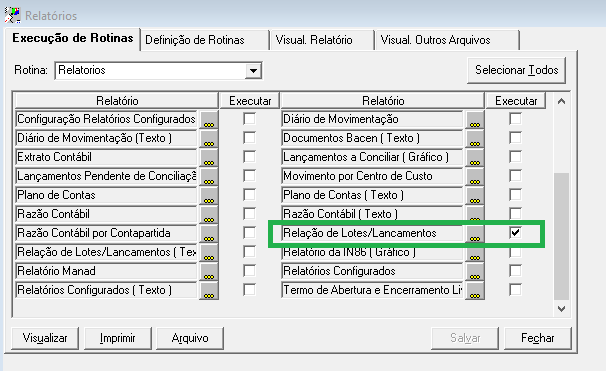Viewport: 606px width, 371px height.
Task: Enable Executar for Relatório Manad
Action: pos(249,270)
